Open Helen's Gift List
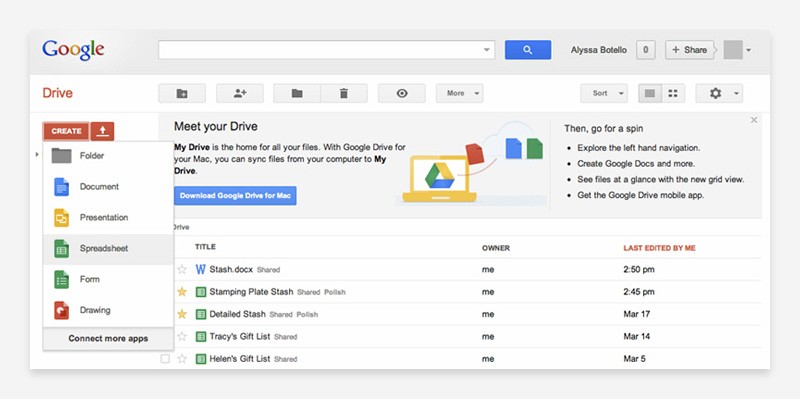The image size is (800, 399). pyautogui.click(x=240, y=359)
